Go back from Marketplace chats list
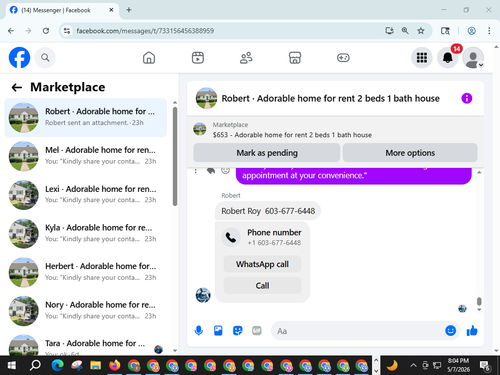 point(17,87)
